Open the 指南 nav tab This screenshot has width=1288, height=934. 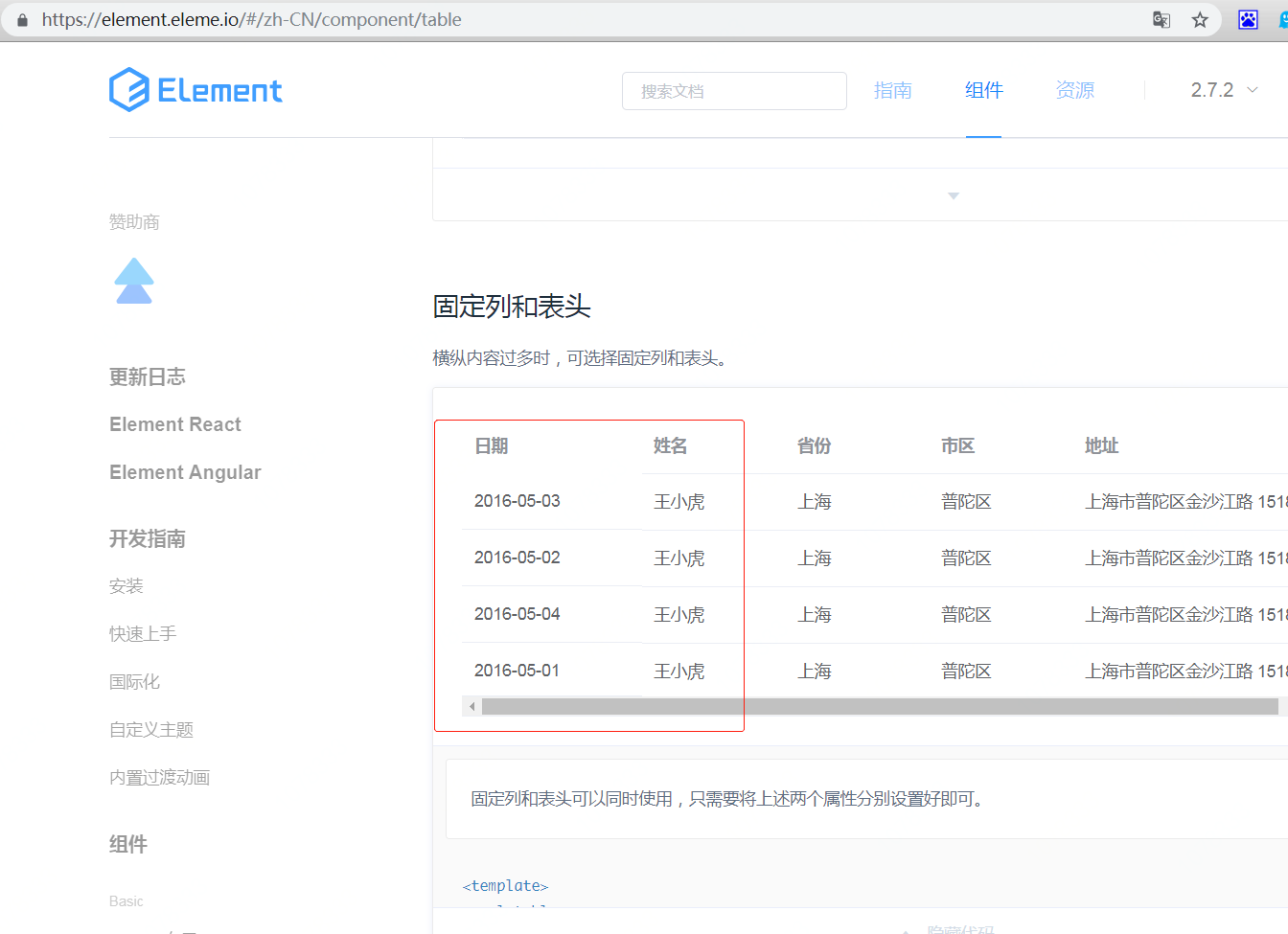(x=892, y=90)
